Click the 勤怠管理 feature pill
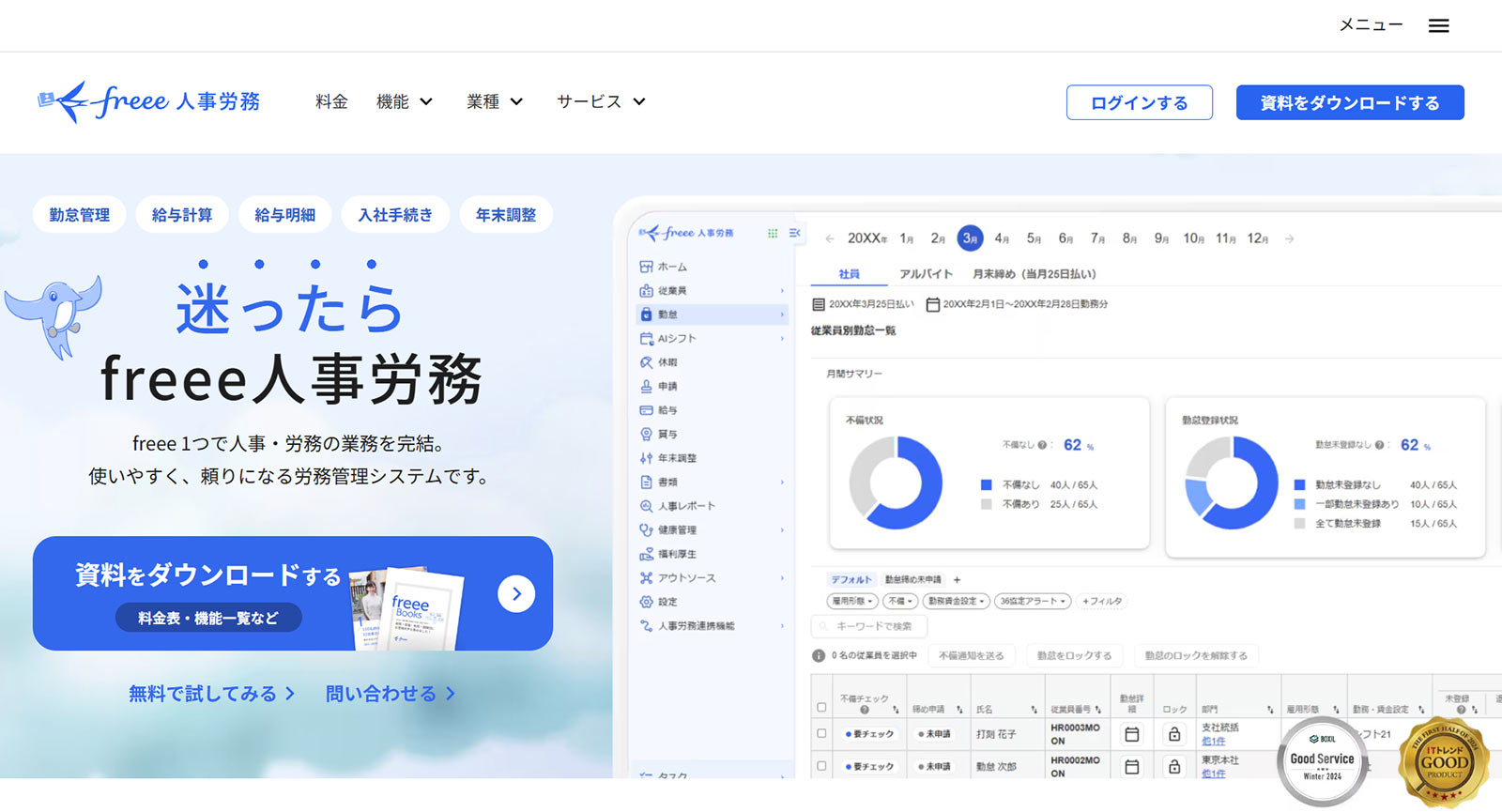1502x812 pixels. (80, 215)
